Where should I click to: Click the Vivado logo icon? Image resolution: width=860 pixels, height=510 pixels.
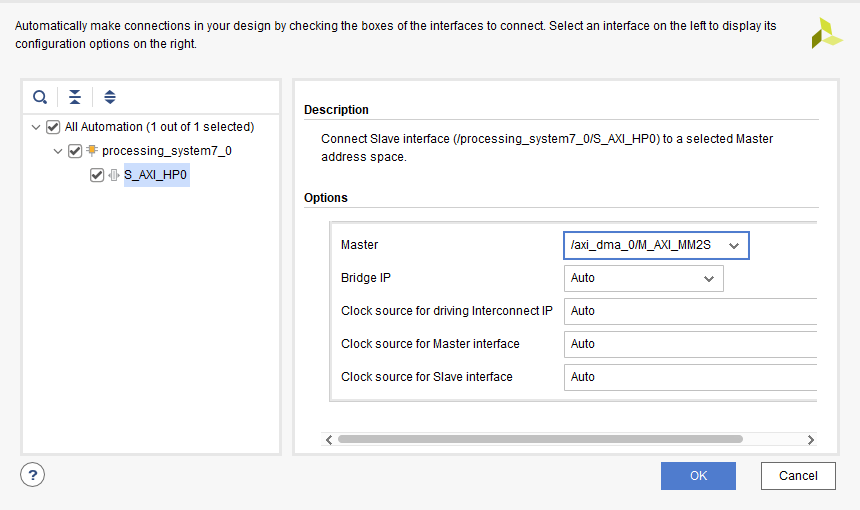click(x=827, y=33)
